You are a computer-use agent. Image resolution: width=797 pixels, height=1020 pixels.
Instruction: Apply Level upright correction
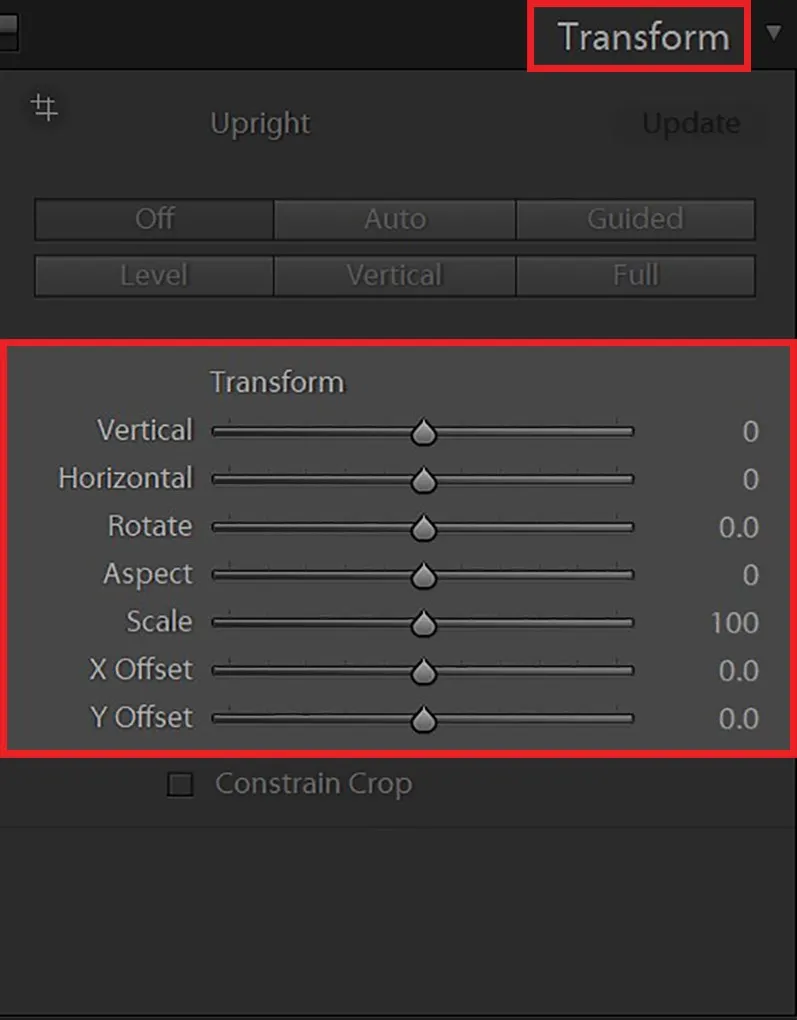click(x=153, y=275)
